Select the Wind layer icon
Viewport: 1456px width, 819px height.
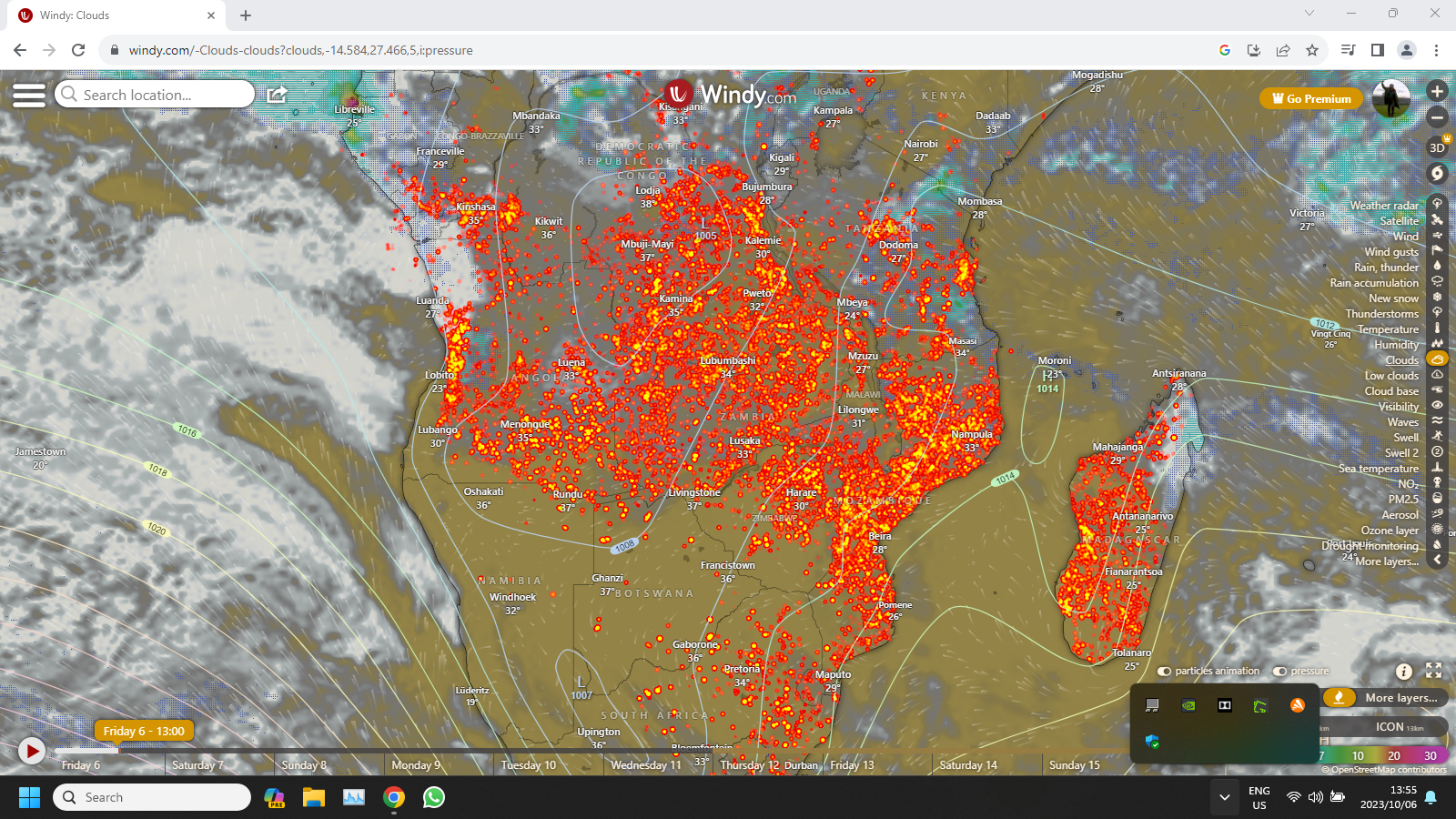(x=1438, y=236)
